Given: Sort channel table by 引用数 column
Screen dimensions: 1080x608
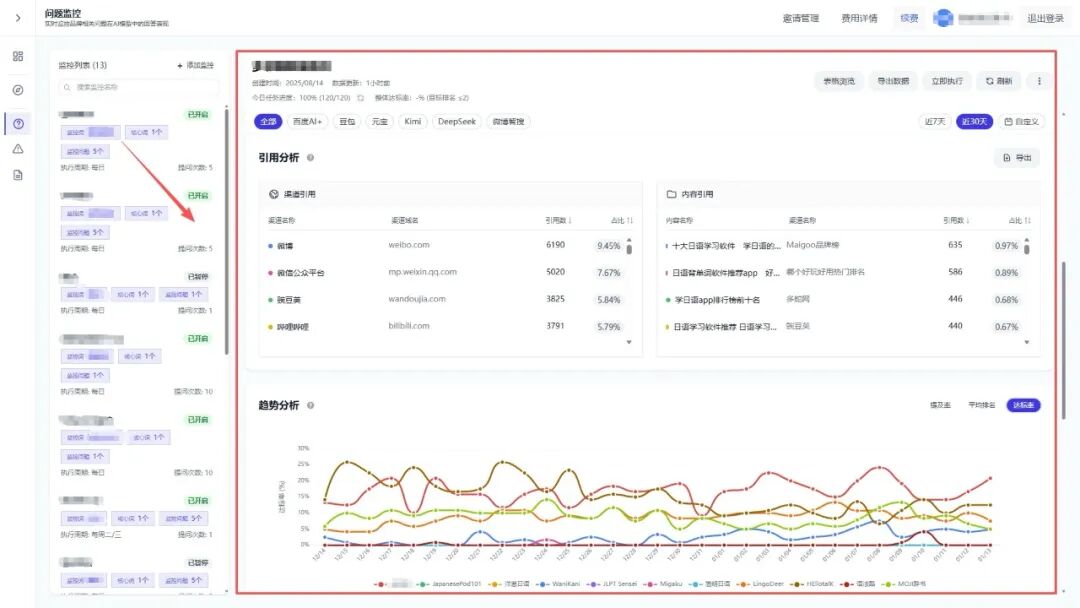Looking at the screenshot, I should (x=559, y=221).
